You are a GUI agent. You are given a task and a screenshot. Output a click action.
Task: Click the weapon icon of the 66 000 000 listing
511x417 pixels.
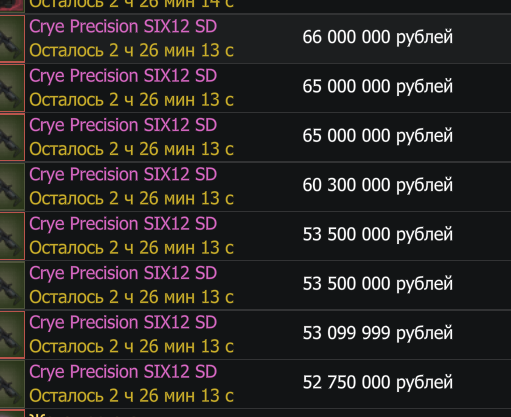click(x=12, y=39)
